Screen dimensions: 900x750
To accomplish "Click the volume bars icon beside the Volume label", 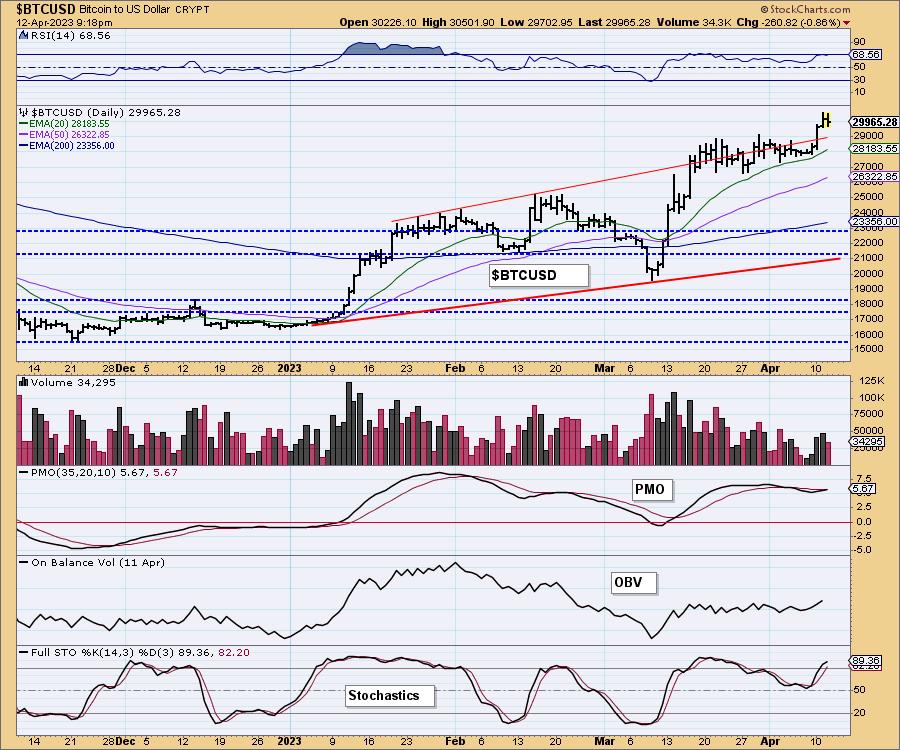I will click(24, 382).
